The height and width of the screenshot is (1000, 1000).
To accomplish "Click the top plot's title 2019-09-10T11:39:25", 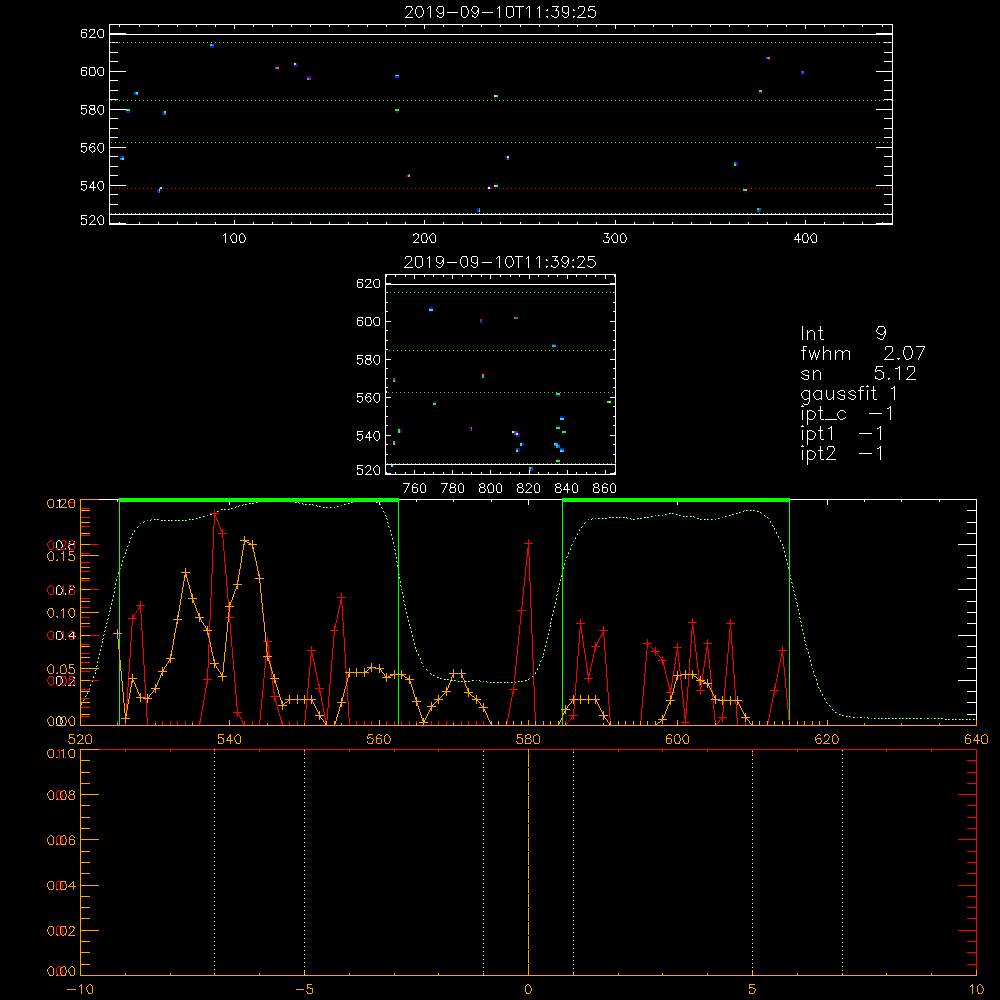I will point(500,12).
